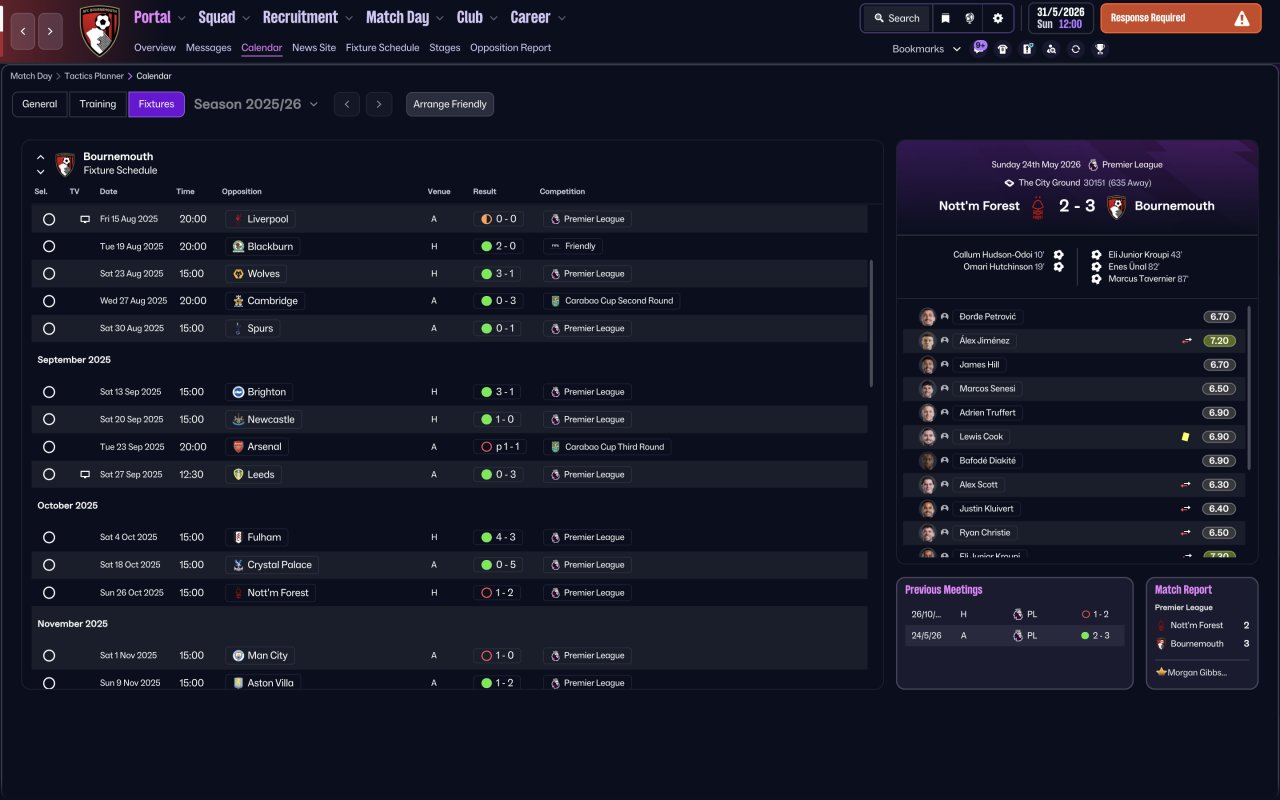1280x800 pixels.
Task: Expand the Recruitment menu dropdown
Action: point(348,18)
